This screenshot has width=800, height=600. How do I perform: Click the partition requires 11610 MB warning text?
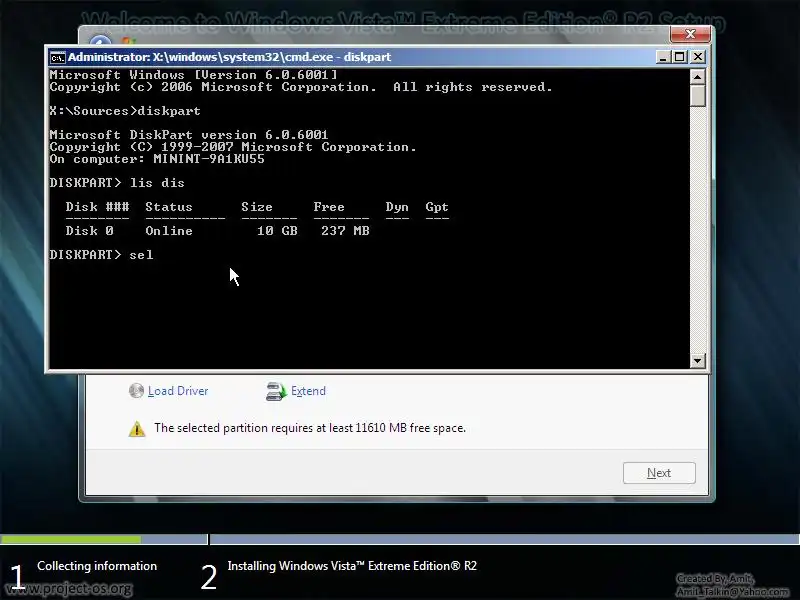pos(310,428)
